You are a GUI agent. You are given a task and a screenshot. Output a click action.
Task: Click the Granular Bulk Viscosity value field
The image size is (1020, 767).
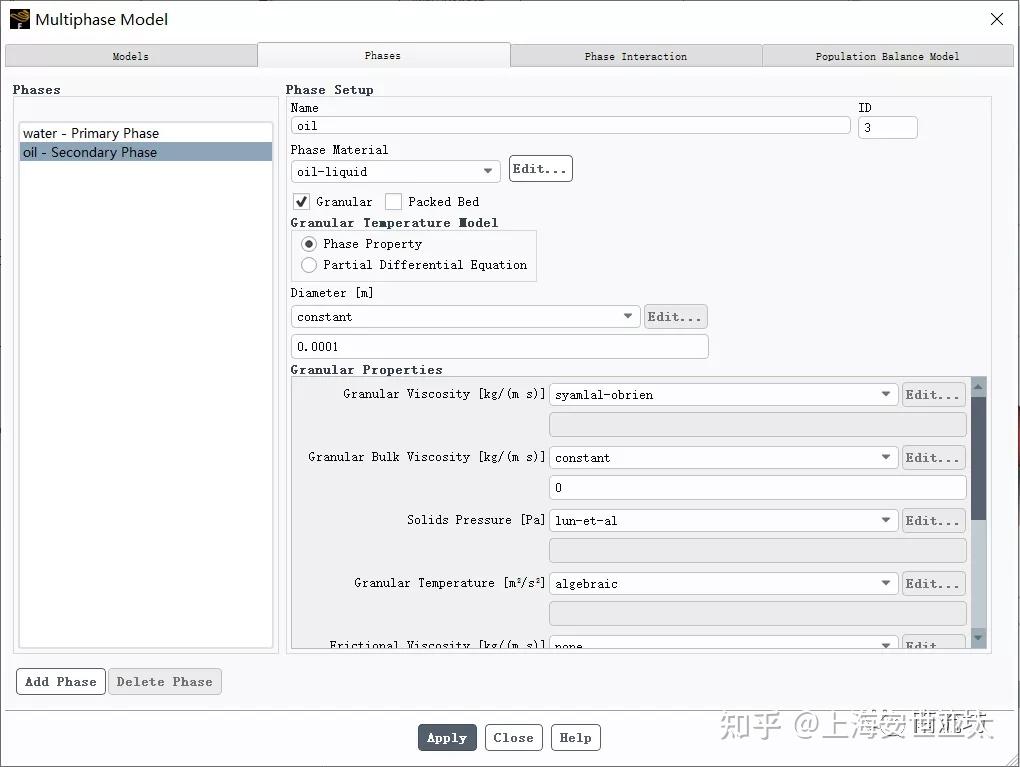point(757,488)
